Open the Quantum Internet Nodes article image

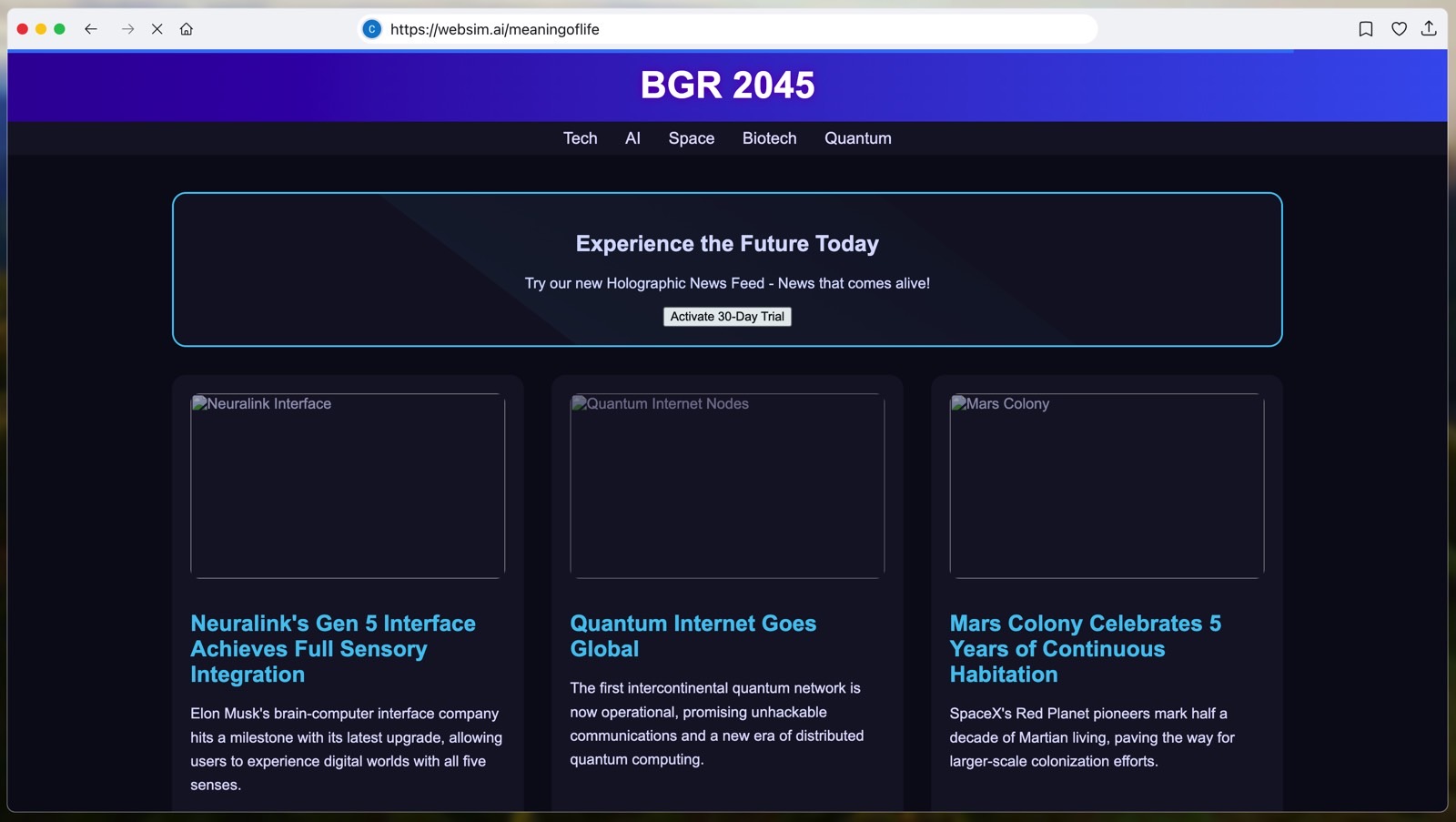[727, 486]
